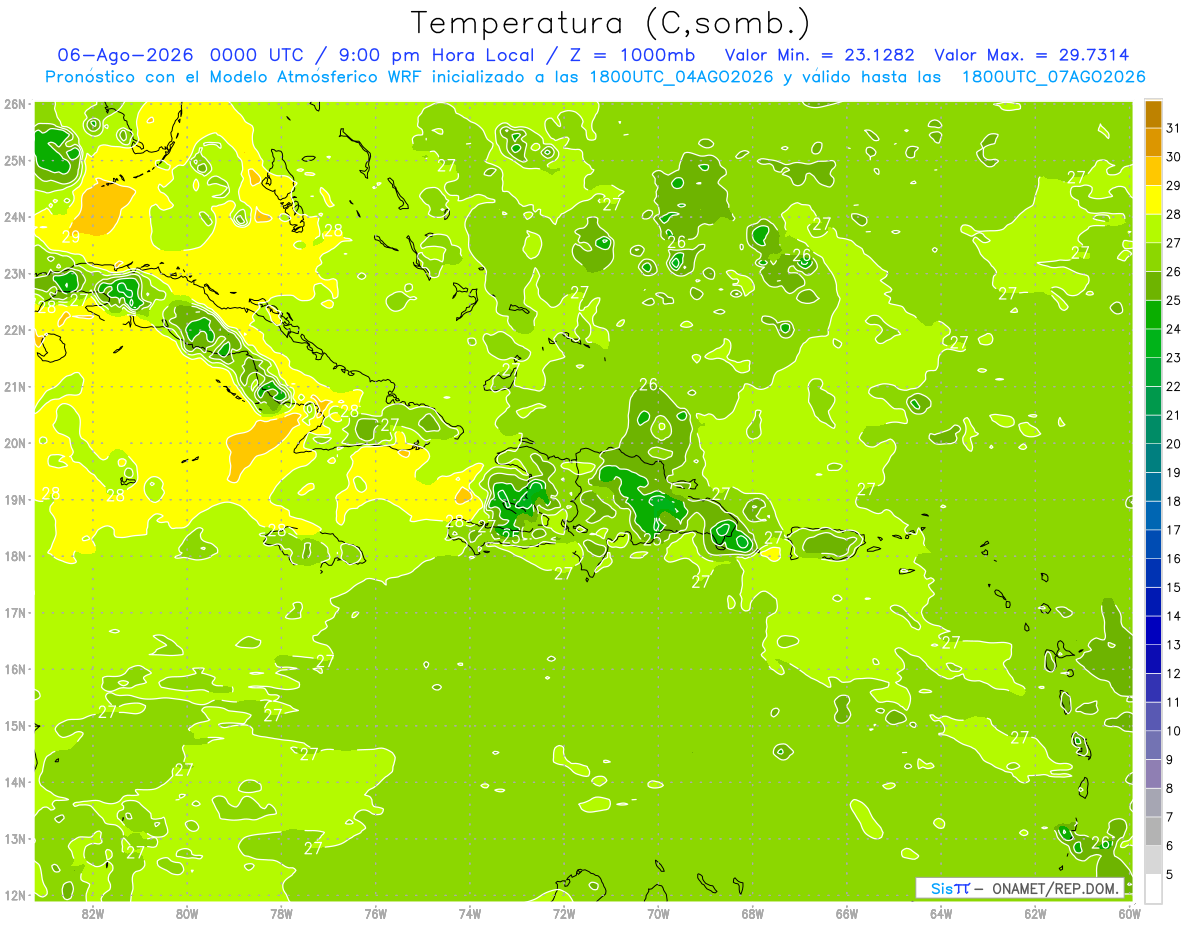
Task: Click the '72W' longitude axis label
Action: pos(564,914)
